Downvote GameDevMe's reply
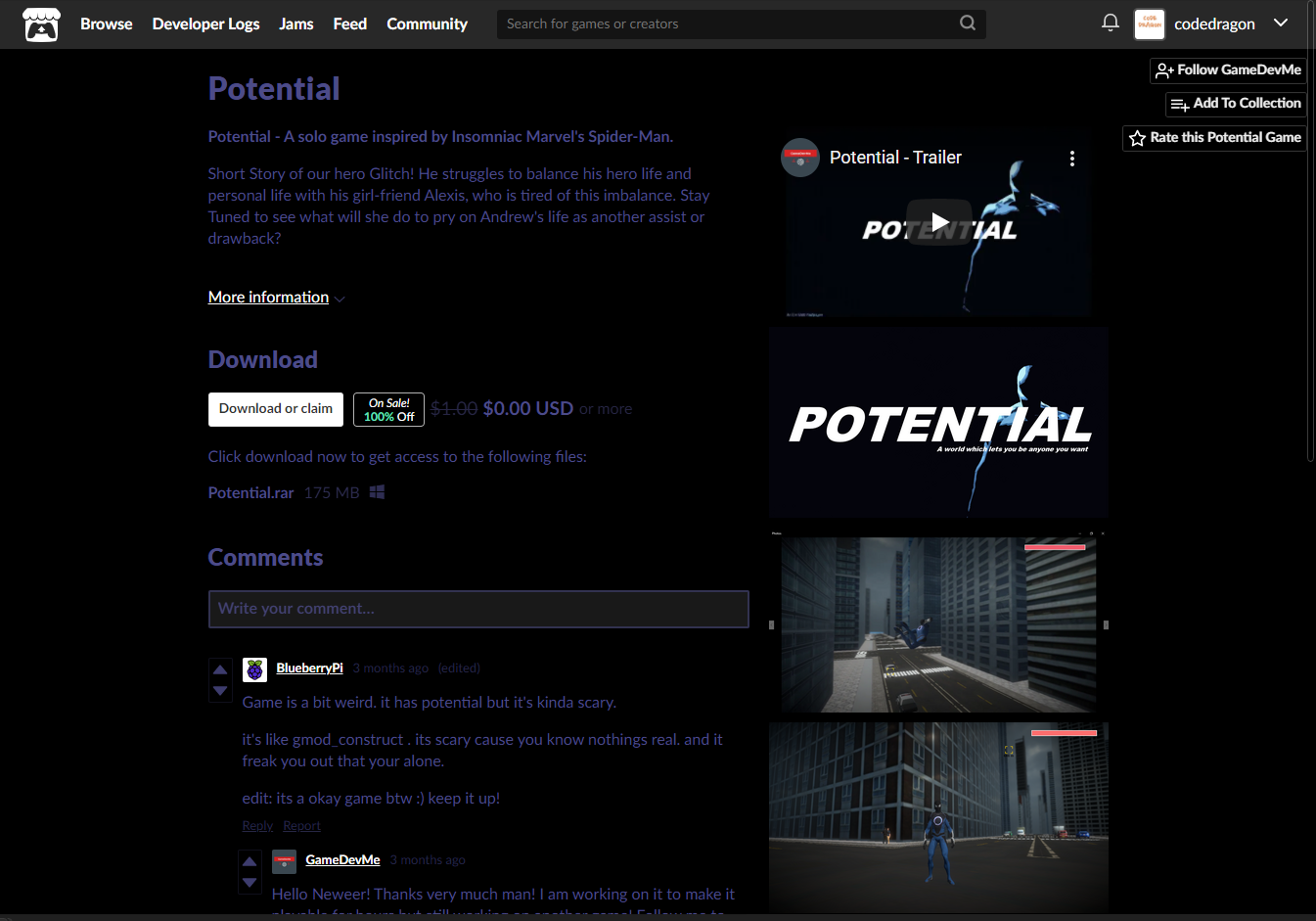This screenshot has height=921, width=1316. point(250,883)
